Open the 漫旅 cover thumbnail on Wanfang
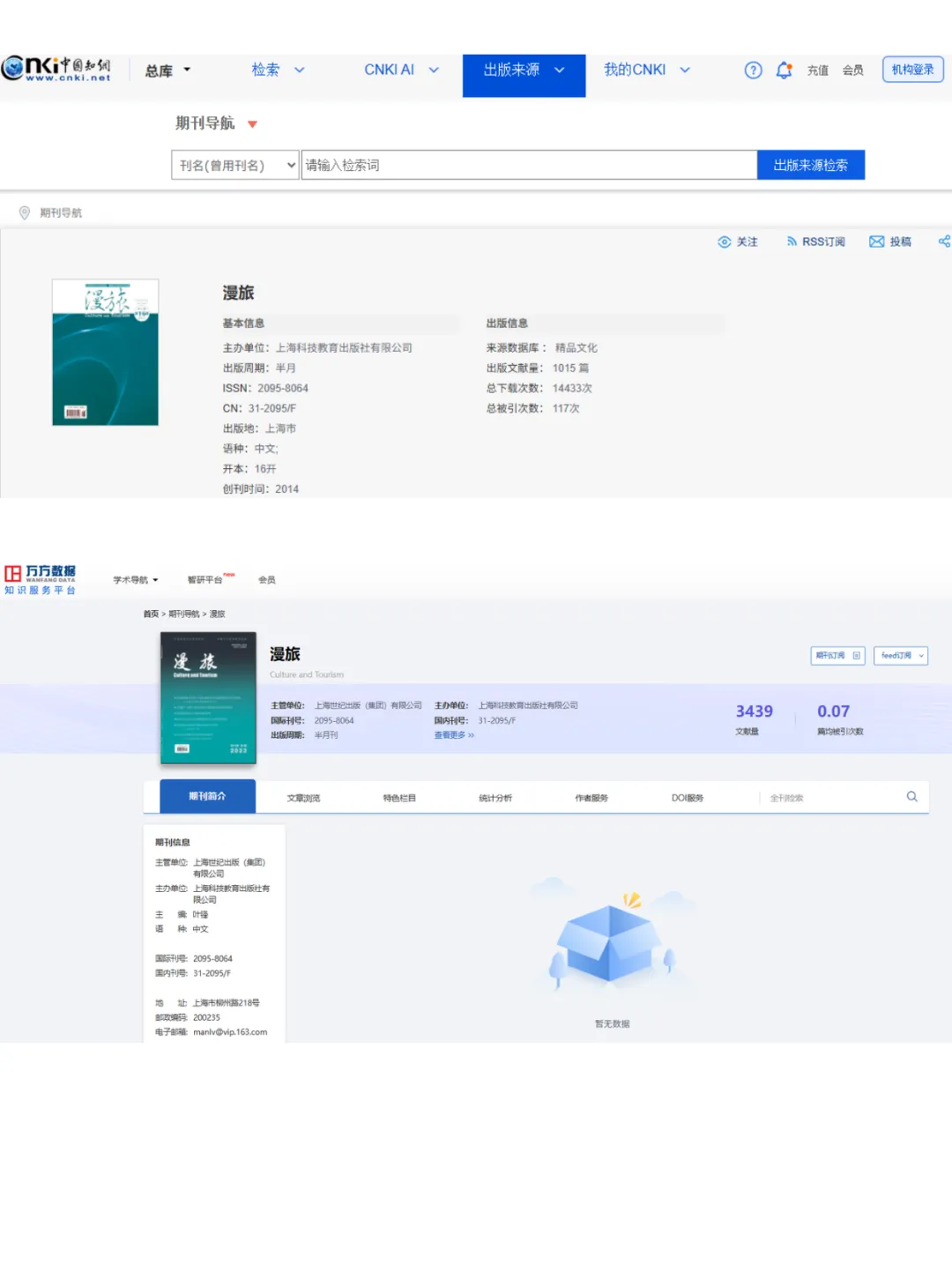Screen dimensions: 952x1272 point(208,697)
